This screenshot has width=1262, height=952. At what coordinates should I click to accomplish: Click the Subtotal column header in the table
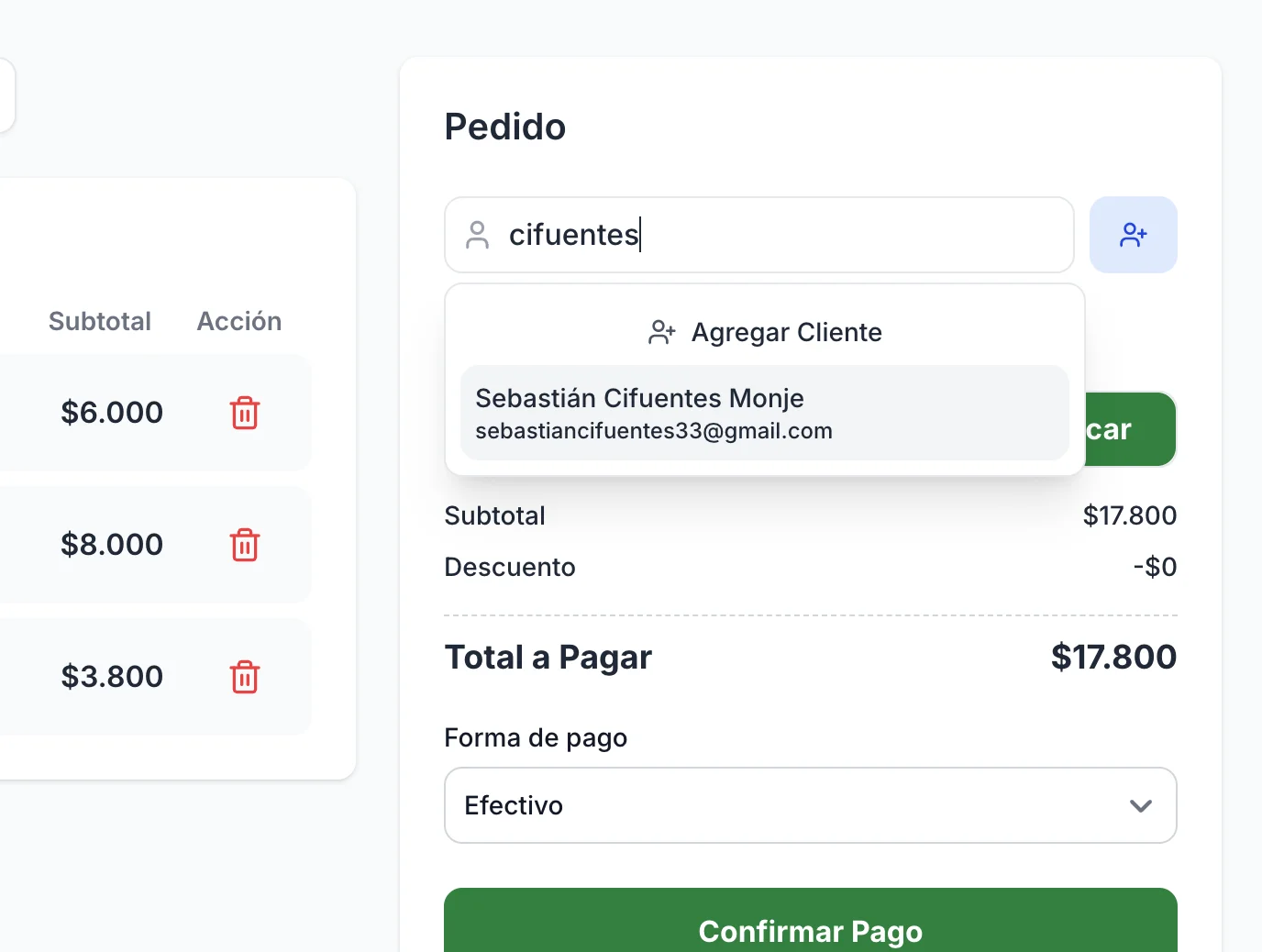coord(100,321)
